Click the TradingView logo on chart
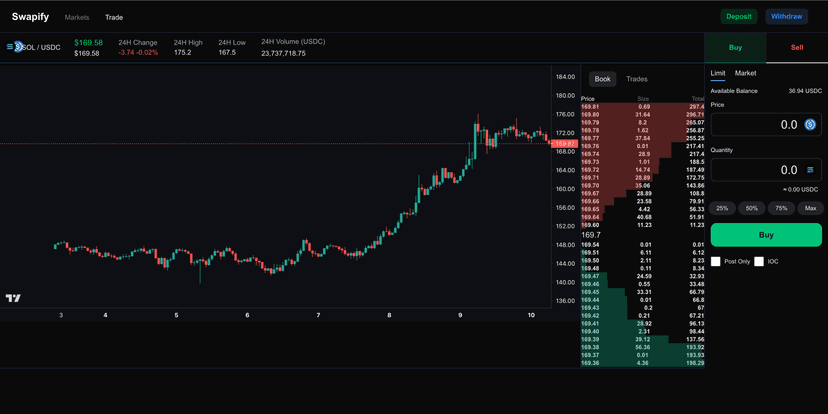 [x=13, y=298]
